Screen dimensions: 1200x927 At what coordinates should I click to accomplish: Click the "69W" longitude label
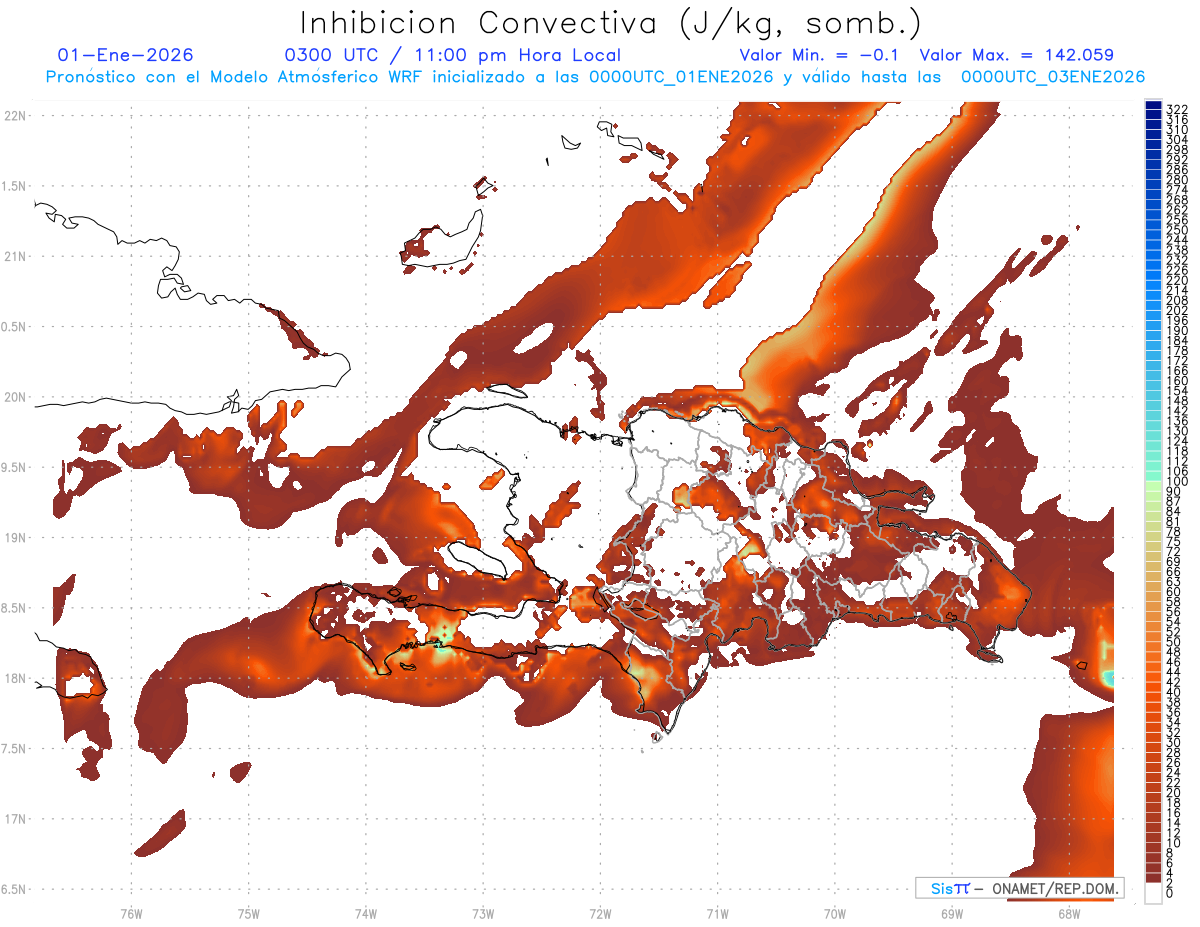click(952, 913)
